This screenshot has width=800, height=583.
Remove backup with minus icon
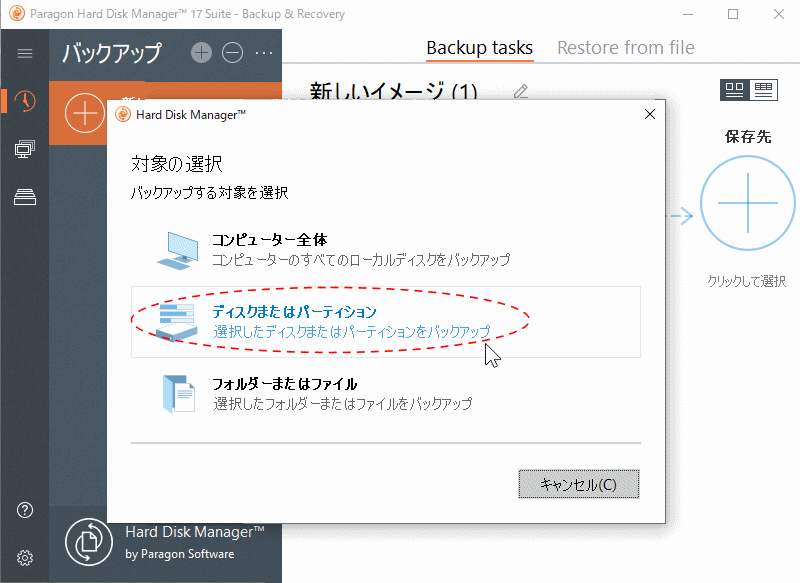[x=232, y=53]
